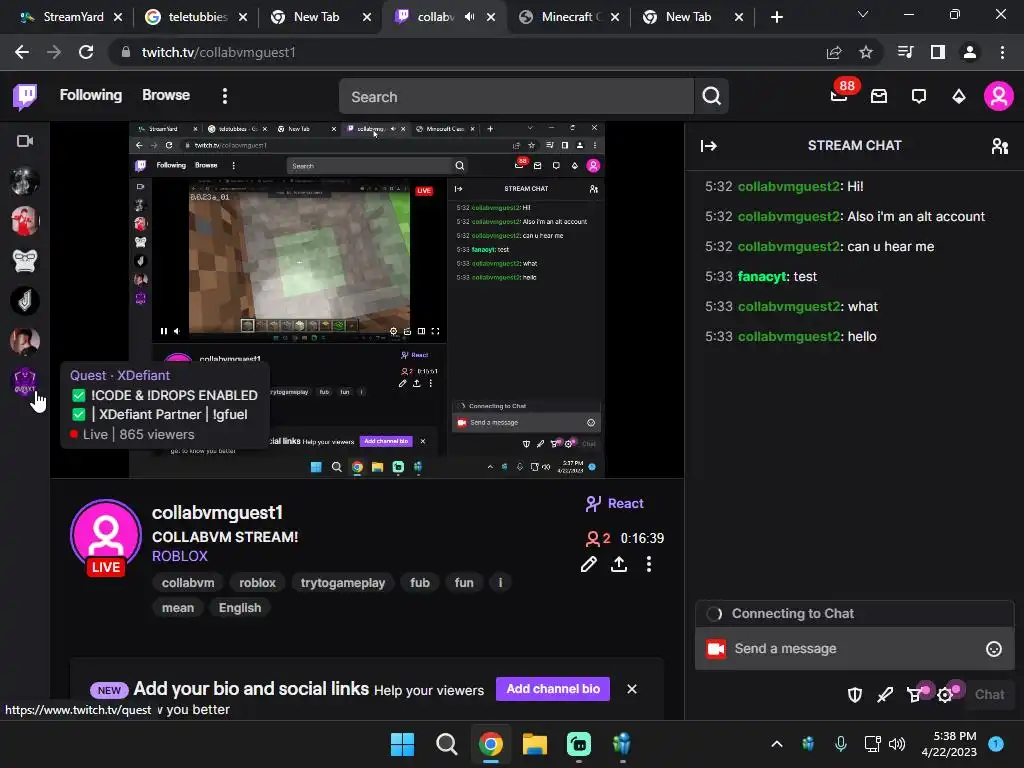1024x768 pixels.
Task: Open the pink user profile avatar menu
Action: (x=999, y=97)
